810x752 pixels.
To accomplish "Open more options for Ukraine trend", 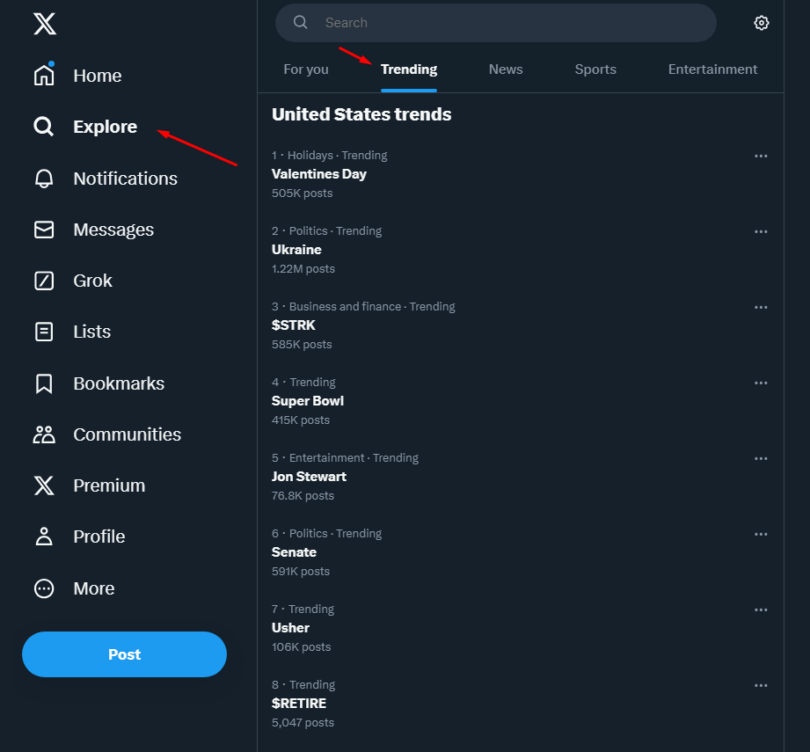I will coord(761,231).
